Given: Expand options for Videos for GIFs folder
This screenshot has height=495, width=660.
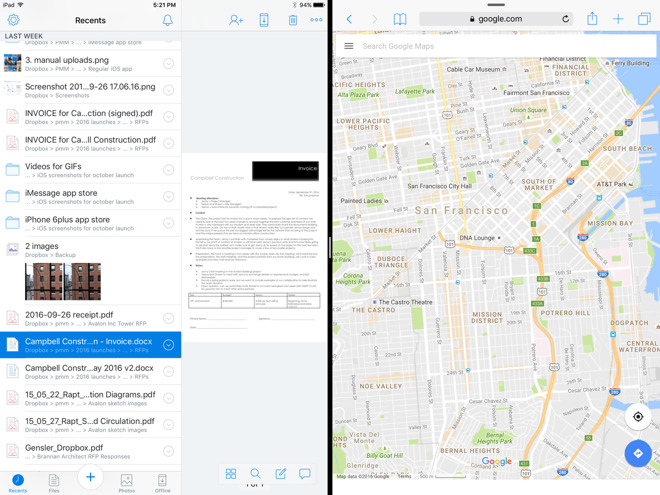Looking at the screenshot, I should (168, 170).
